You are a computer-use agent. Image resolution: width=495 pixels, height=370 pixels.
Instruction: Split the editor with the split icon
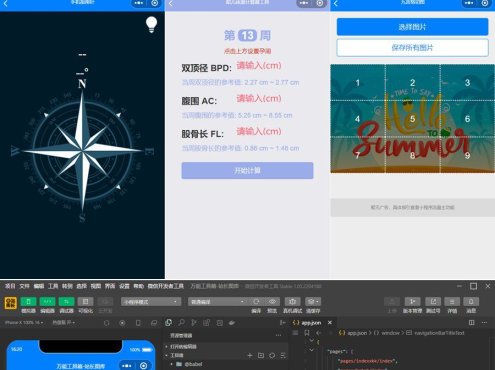tap(472, 322)
